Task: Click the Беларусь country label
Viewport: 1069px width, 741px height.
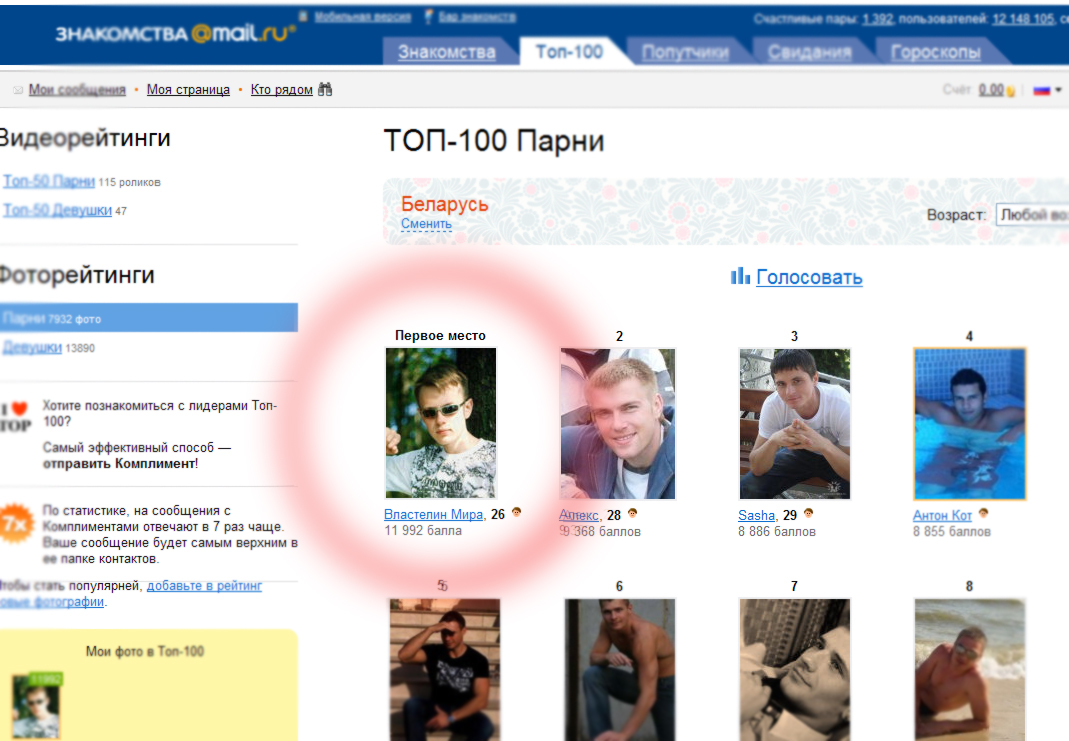Action: [445, 204]
